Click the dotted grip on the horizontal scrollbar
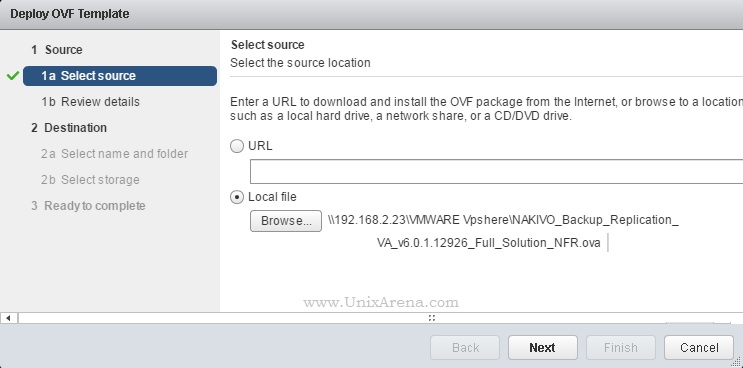 click(x=432, y=318)
